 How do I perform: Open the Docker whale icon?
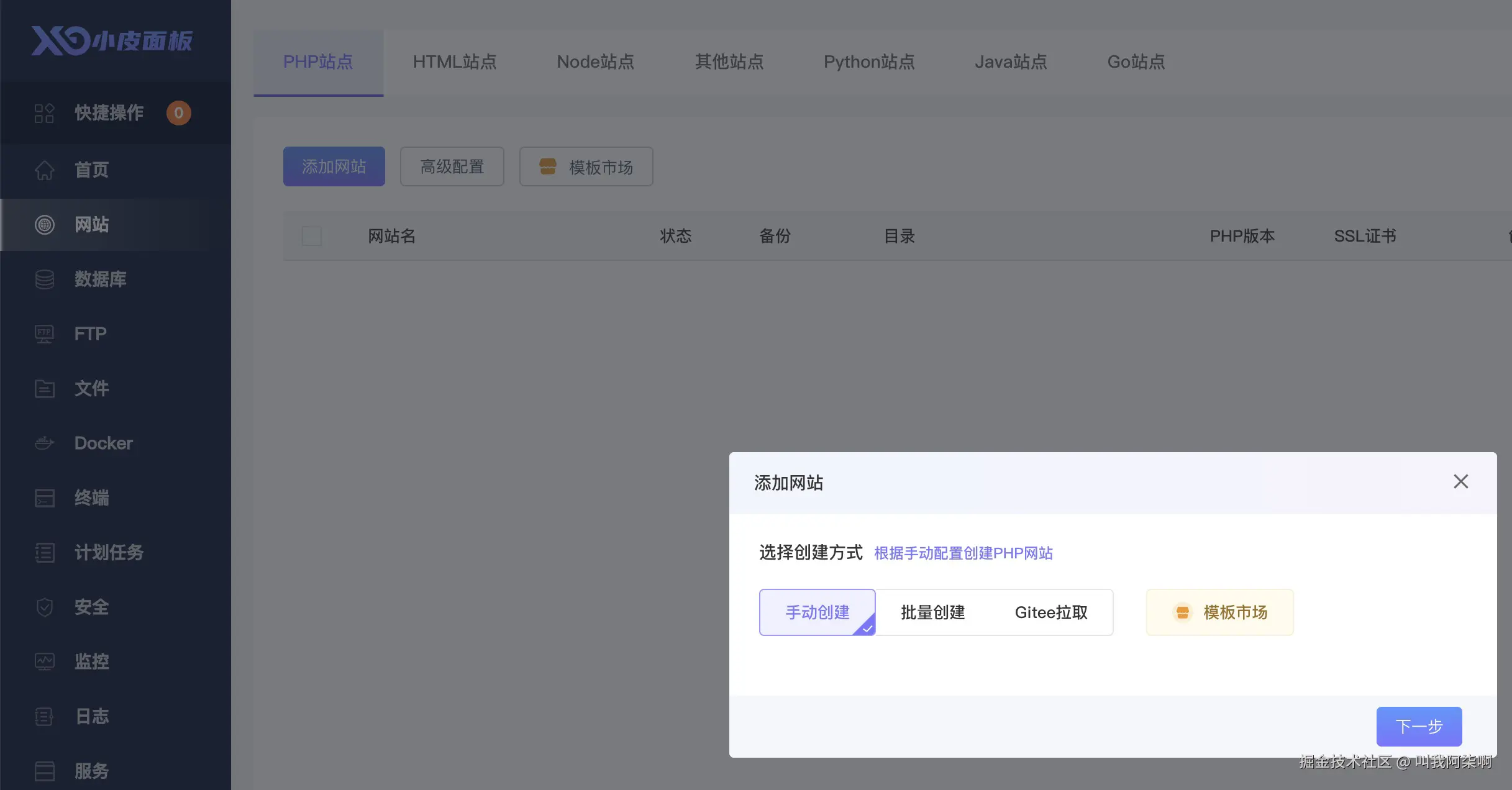click(44, 443)
